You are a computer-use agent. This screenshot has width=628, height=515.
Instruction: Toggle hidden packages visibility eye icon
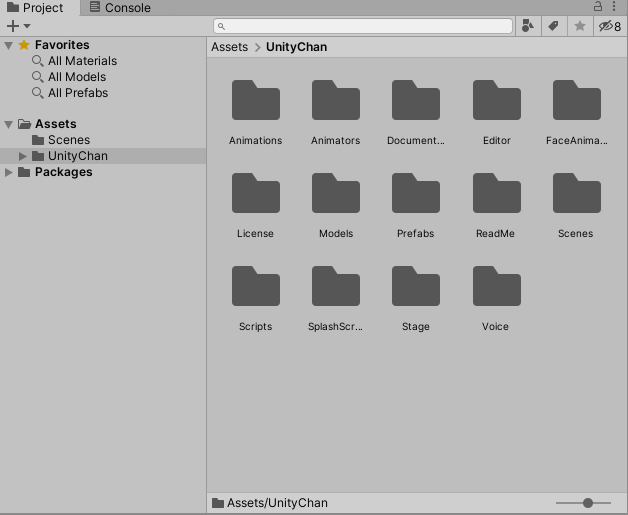pyautogui.click(x=610, y=26)
